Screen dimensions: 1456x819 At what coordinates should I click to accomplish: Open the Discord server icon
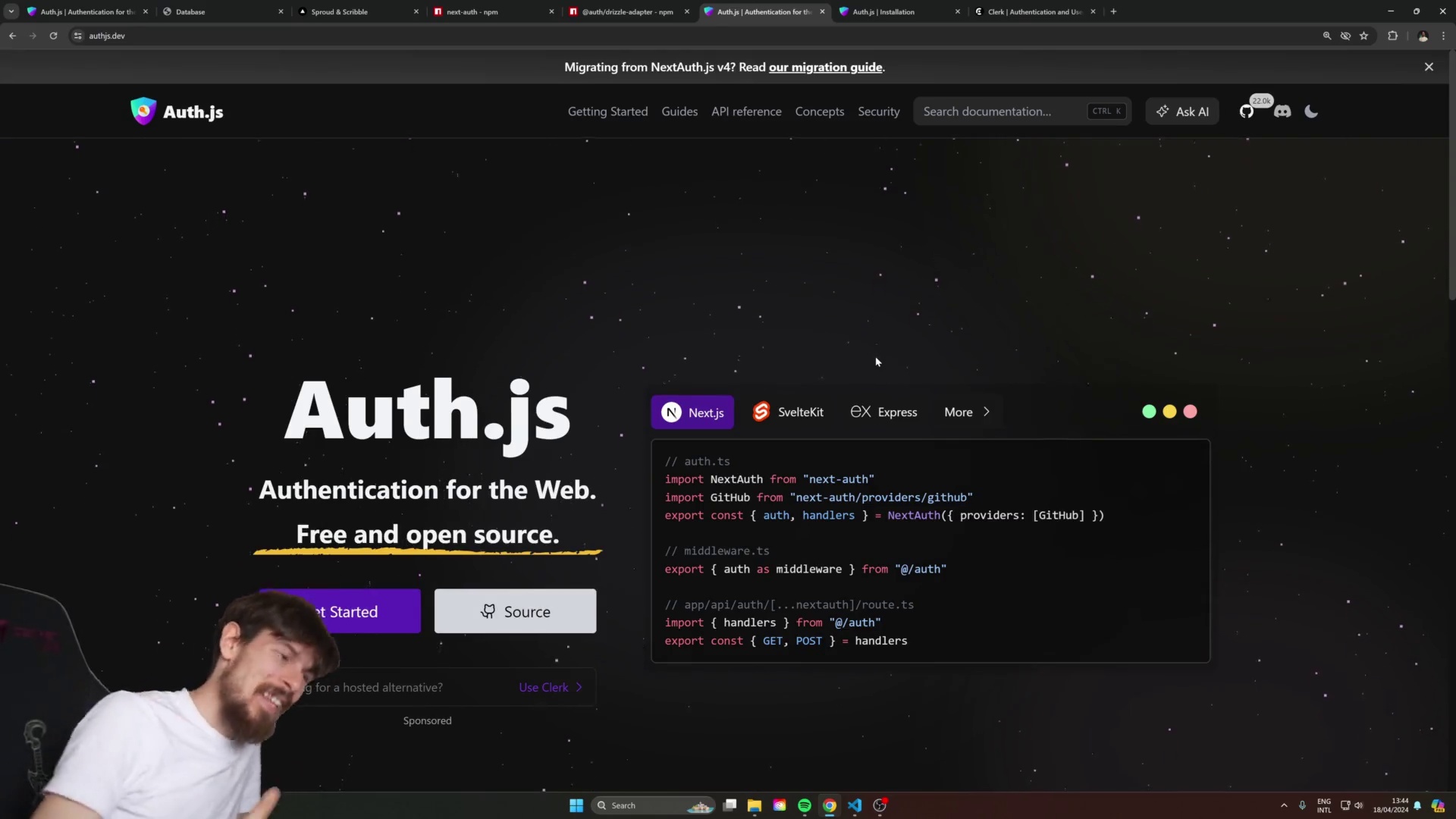(1282, 111)
